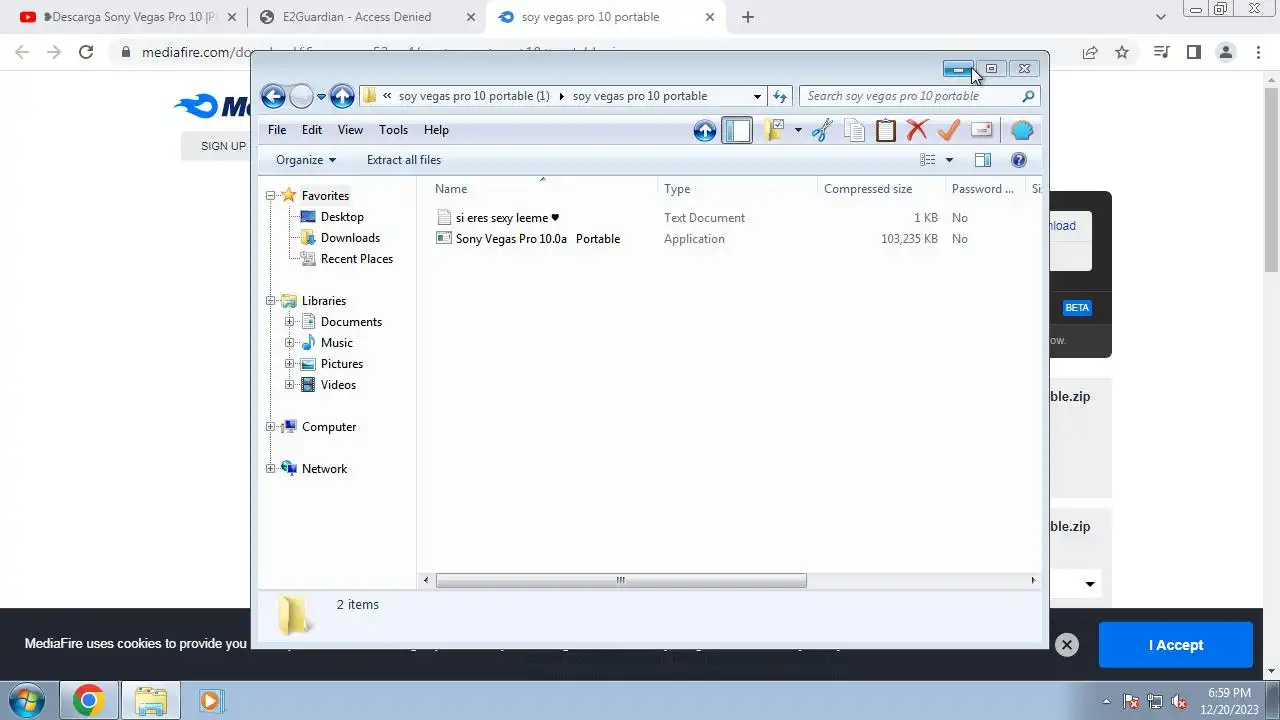1280x720 pixels.
Task: Click the up arrow beside the address bar
Action: pos(342,96)
